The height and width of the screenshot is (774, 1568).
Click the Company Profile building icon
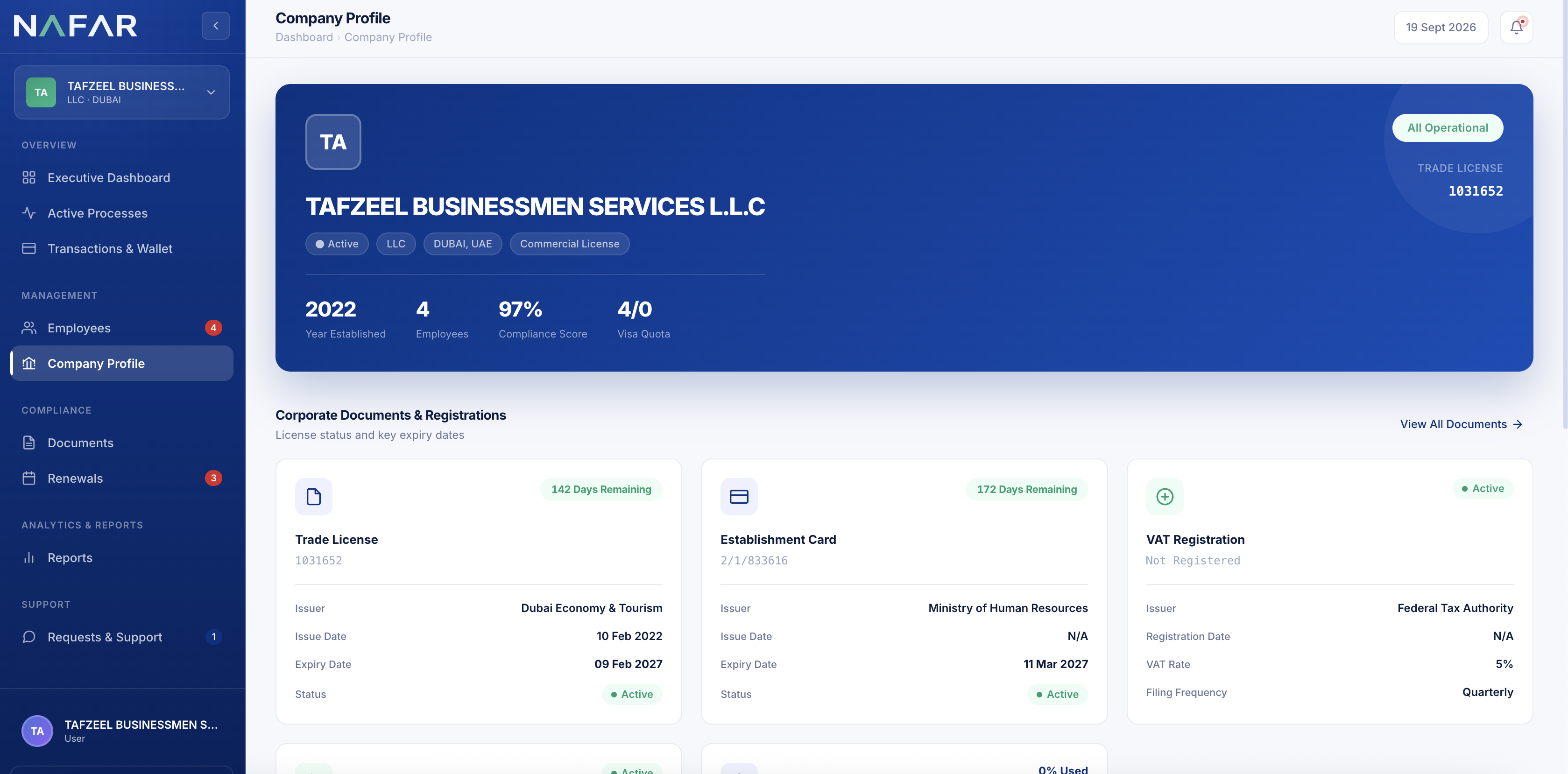(x=28, y=363)
